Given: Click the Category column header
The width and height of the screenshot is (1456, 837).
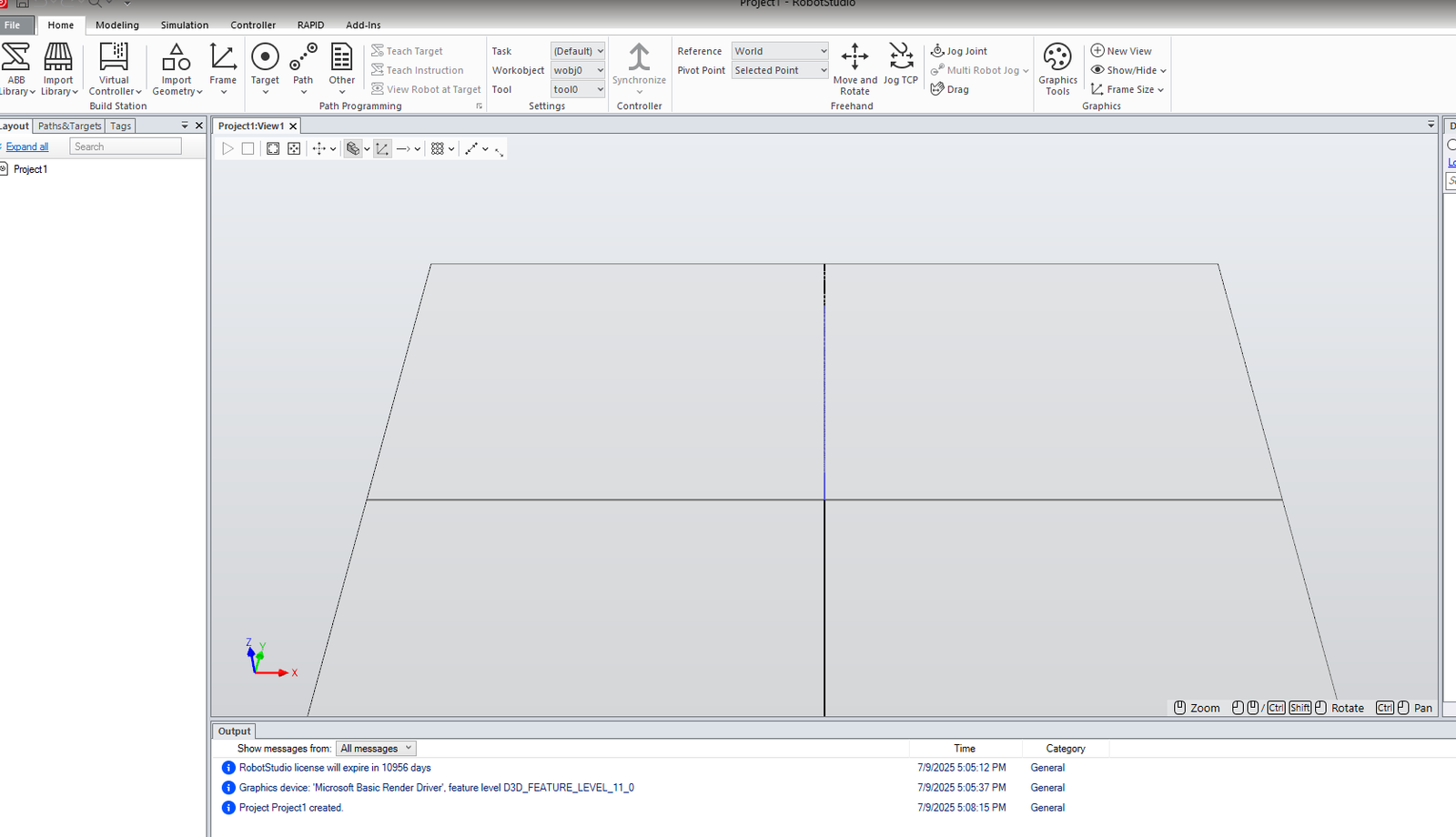Looking at the screenshot, I should [1066, 749].
